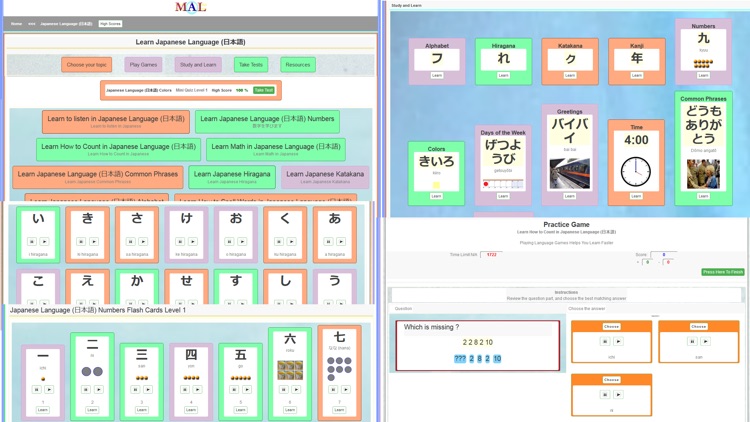This screenshot has width=750, height=422.
Task: Open the Choose your topic tab
Action: (87, 65)
